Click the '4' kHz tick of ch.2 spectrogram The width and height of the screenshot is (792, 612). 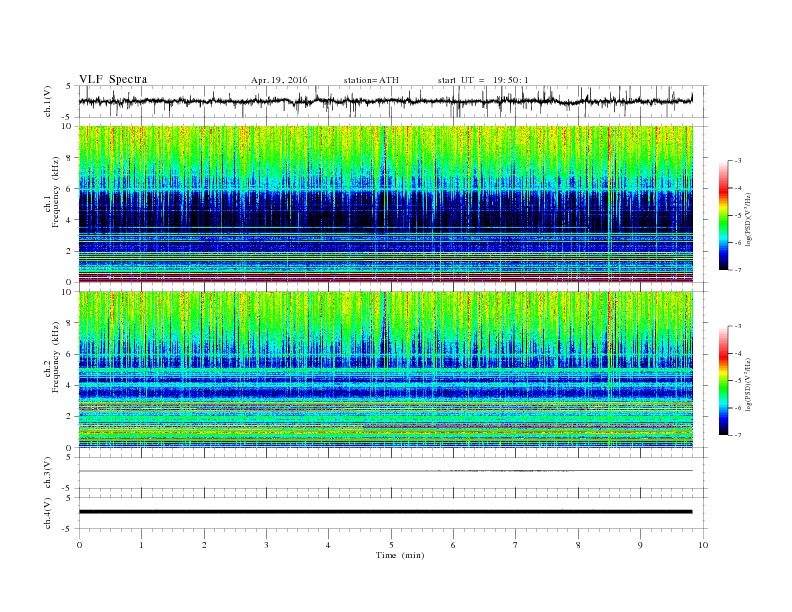pyautogui.click(x=69, y=385)
